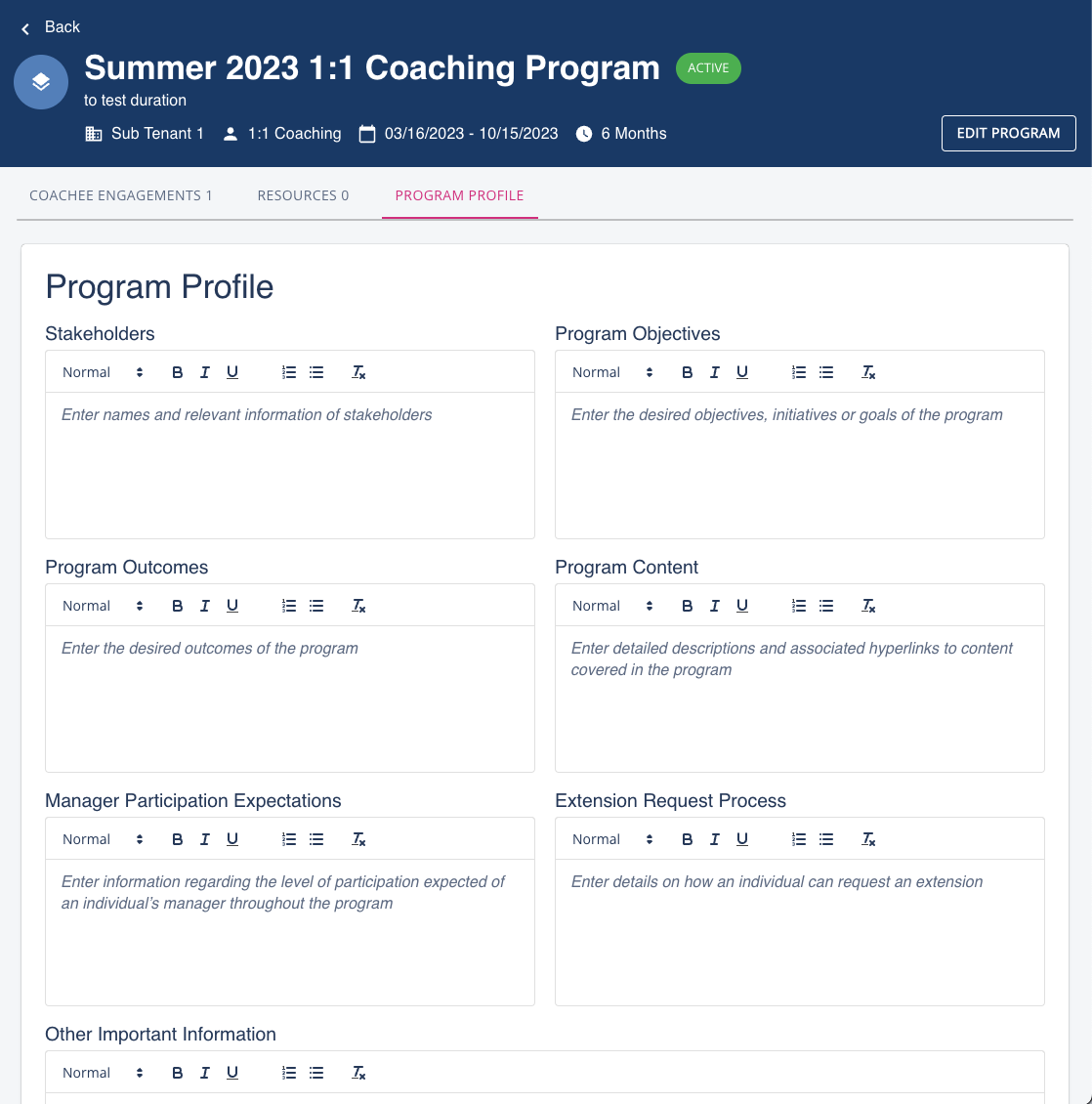The image size is (1092, 1104).
Task: Open the Resources tab
Action: click(x=303, y=195)
